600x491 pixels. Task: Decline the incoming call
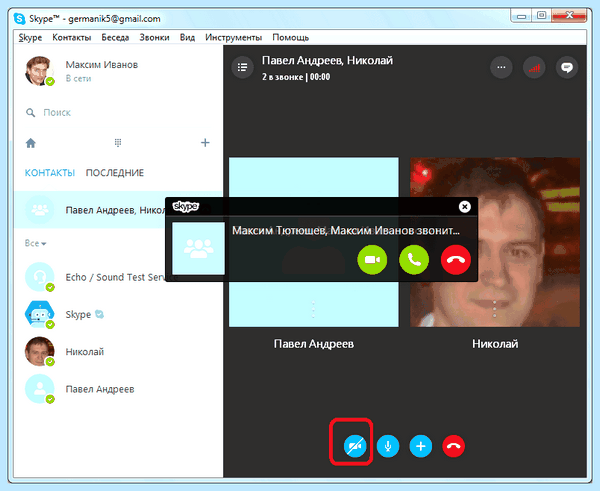click(x=456, y=260)
